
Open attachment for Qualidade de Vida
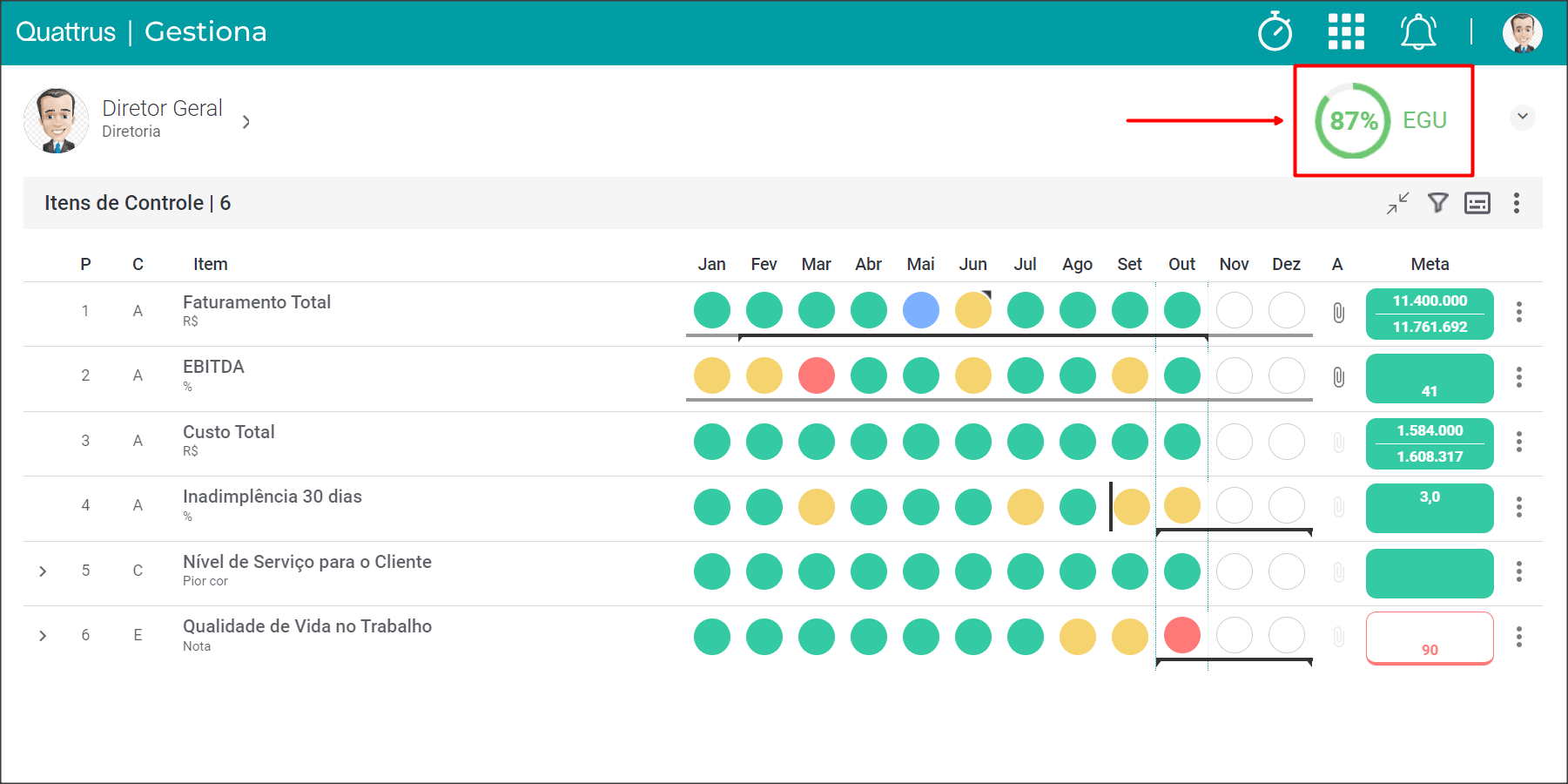(1339, 637)
